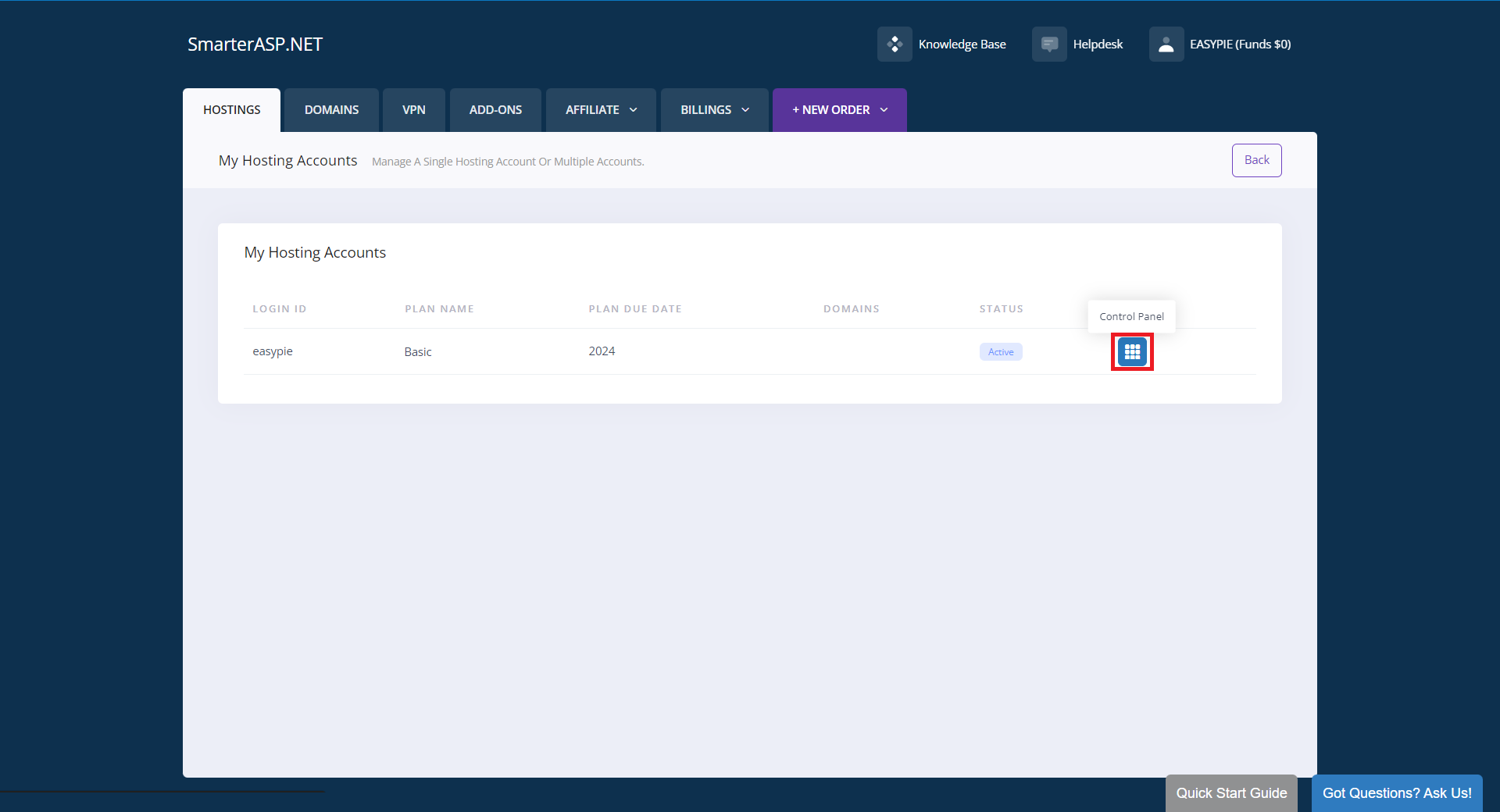Open the VPN tab
1500x812 pixels.
coord(413,109)
